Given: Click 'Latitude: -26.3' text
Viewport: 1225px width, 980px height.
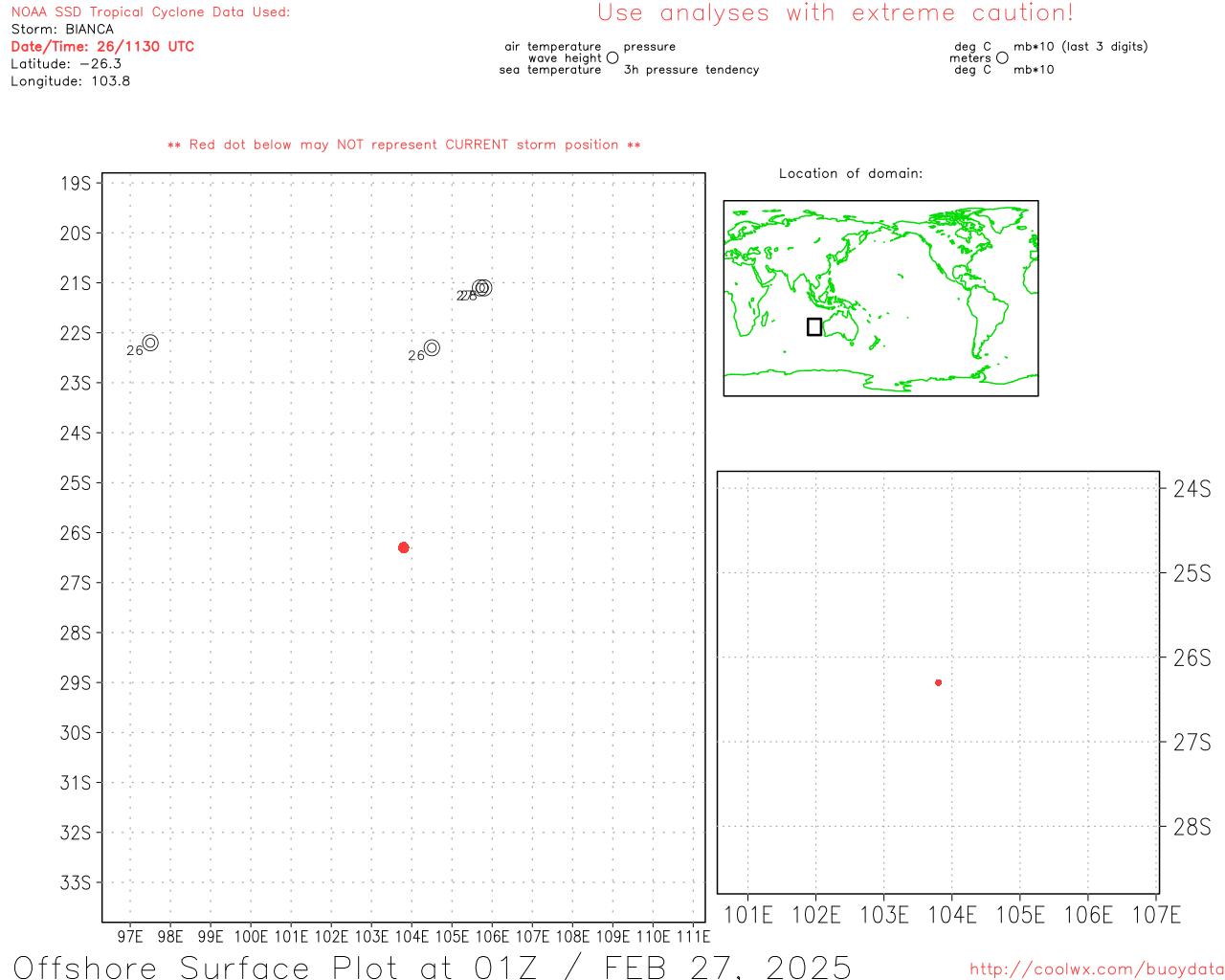Looking at the screenshot, I should pos(66,63).
